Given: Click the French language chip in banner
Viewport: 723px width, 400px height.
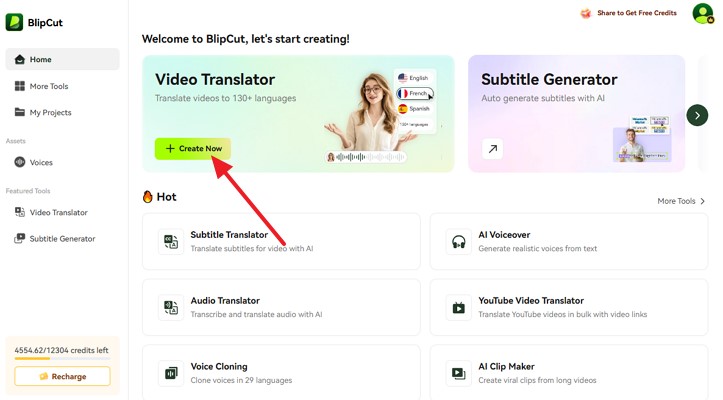Looking at the screenshot, I should (415, 93).
